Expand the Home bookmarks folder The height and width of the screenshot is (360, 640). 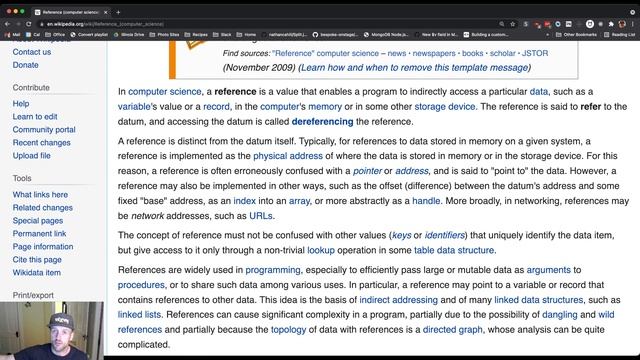point(246,35)
